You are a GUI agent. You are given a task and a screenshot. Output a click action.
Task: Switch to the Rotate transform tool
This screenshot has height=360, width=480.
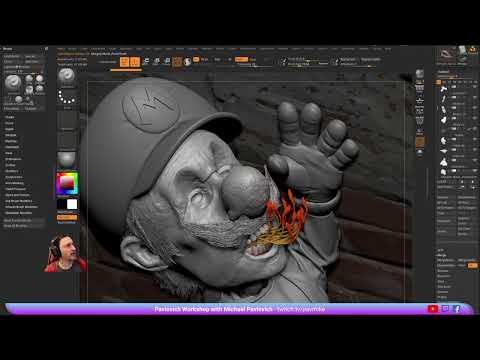point(167,62)
